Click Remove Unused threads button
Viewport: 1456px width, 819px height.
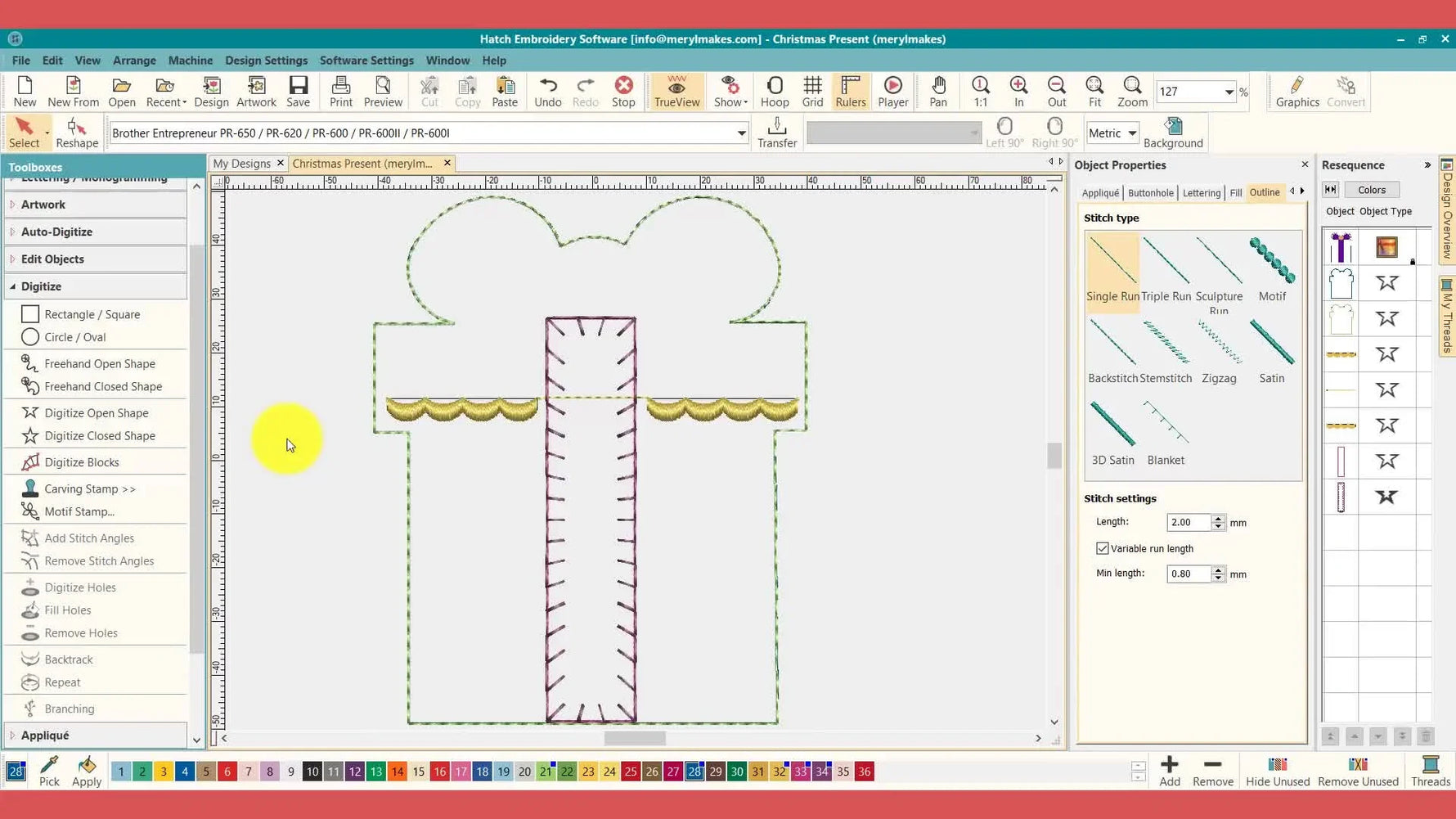[x=1358, y=772]
